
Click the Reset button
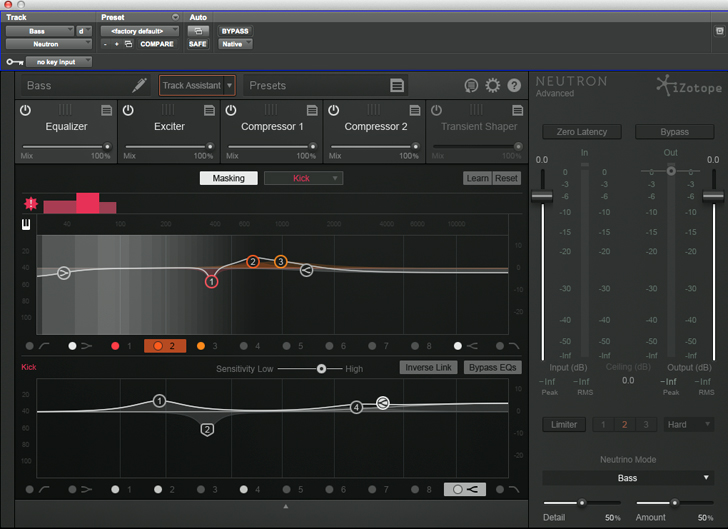(506, 178)
